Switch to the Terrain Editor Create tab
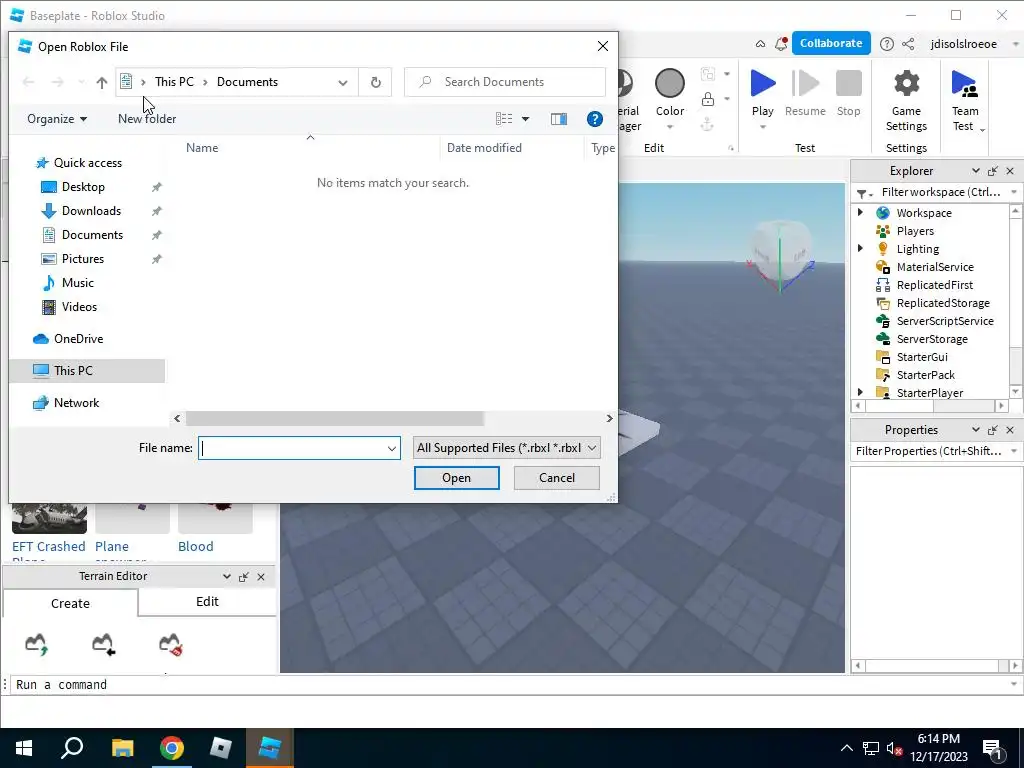 pos(71,603)
